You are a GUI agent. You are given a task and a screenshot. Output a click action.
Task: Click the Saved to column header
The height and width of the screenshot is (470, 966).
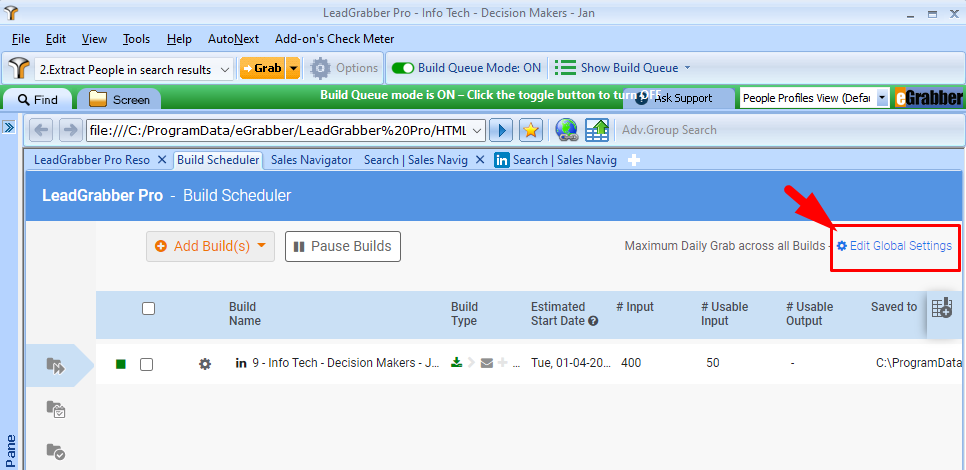[x=894, y=307]
